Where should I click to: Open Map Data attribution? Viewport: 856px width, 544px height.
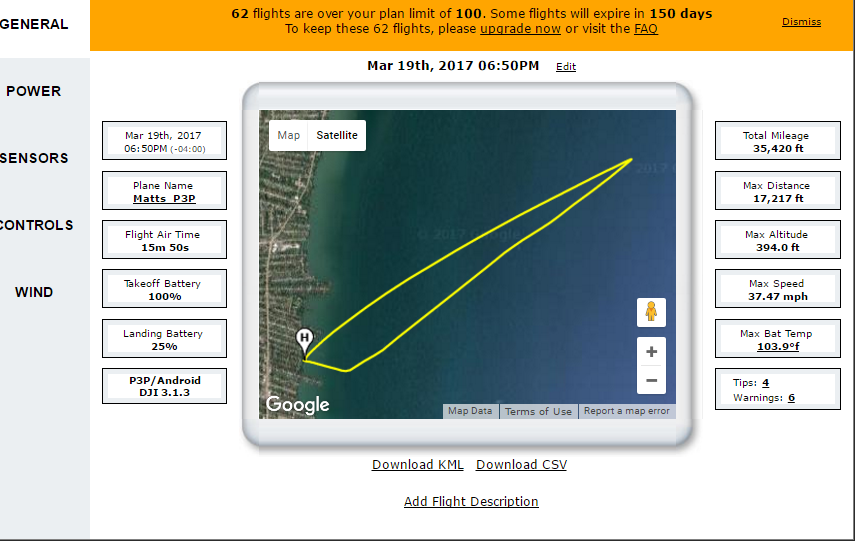pos(470,411)
